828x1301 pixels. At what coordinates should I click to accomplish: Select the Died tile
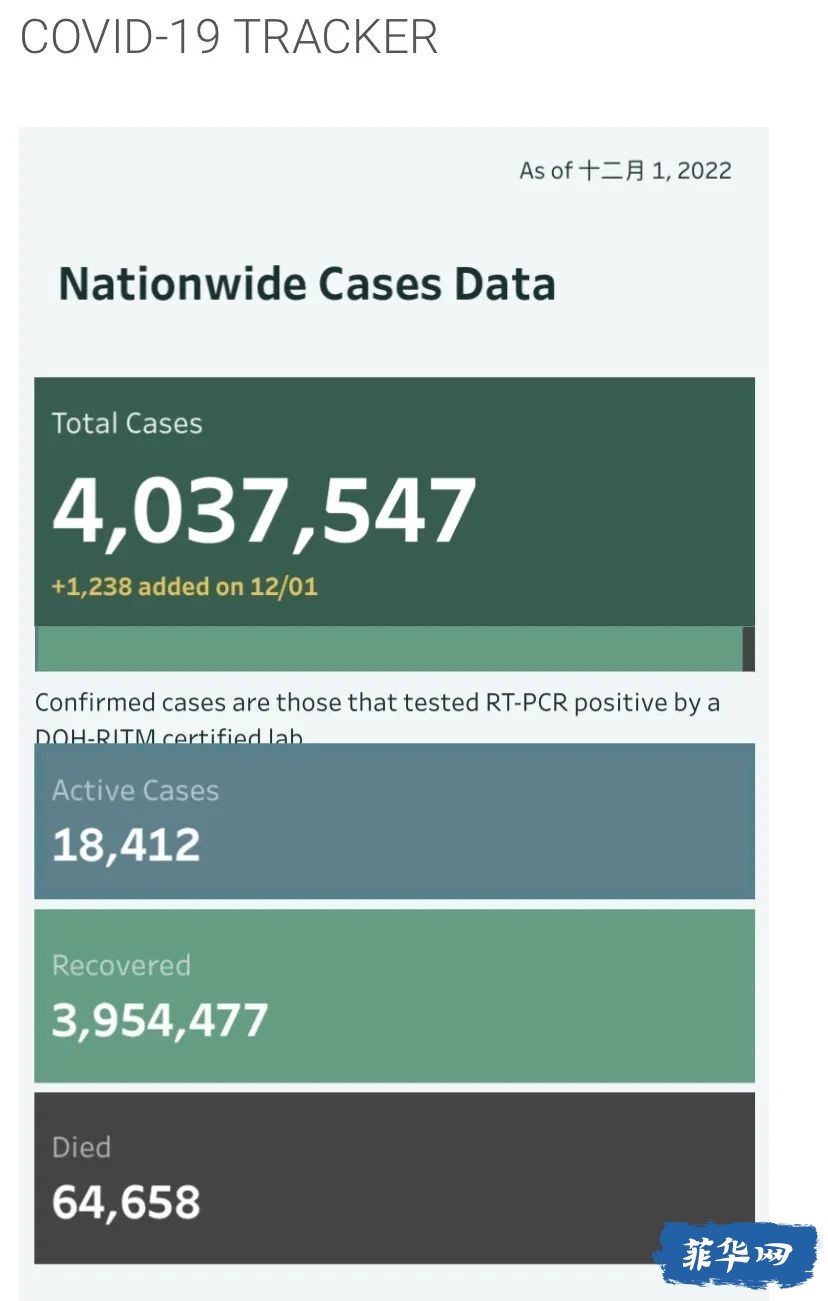tap(394, 1178)
